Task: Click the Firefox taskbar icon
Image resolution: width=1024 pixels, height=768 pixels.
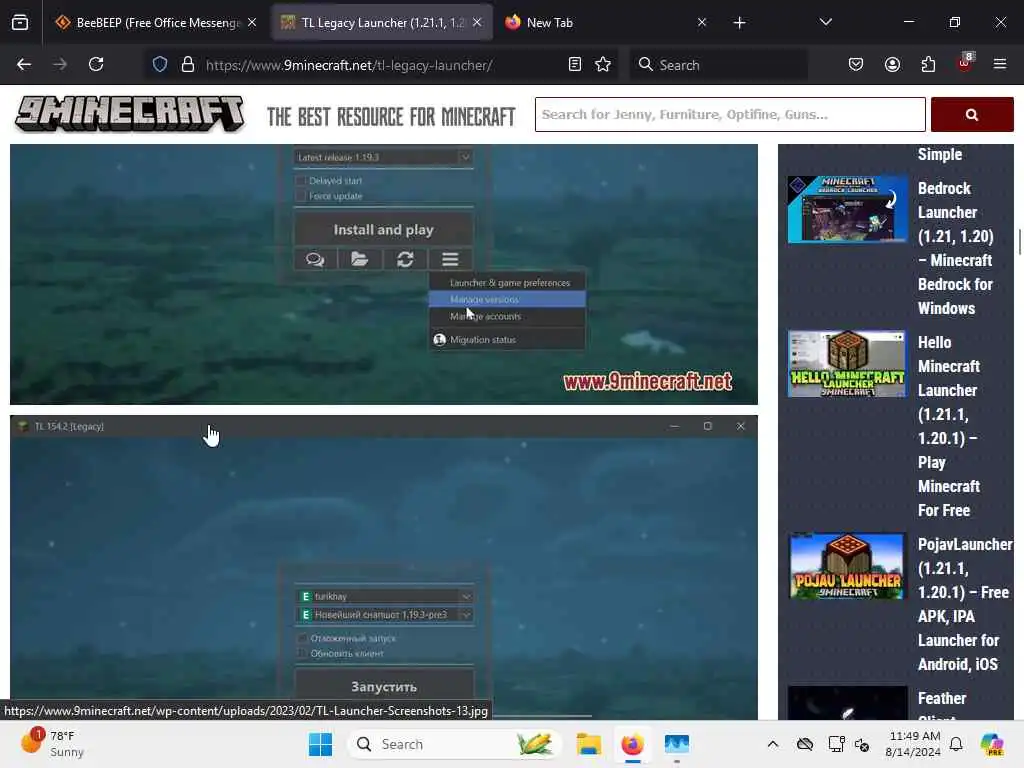Action: coord(632,744)
